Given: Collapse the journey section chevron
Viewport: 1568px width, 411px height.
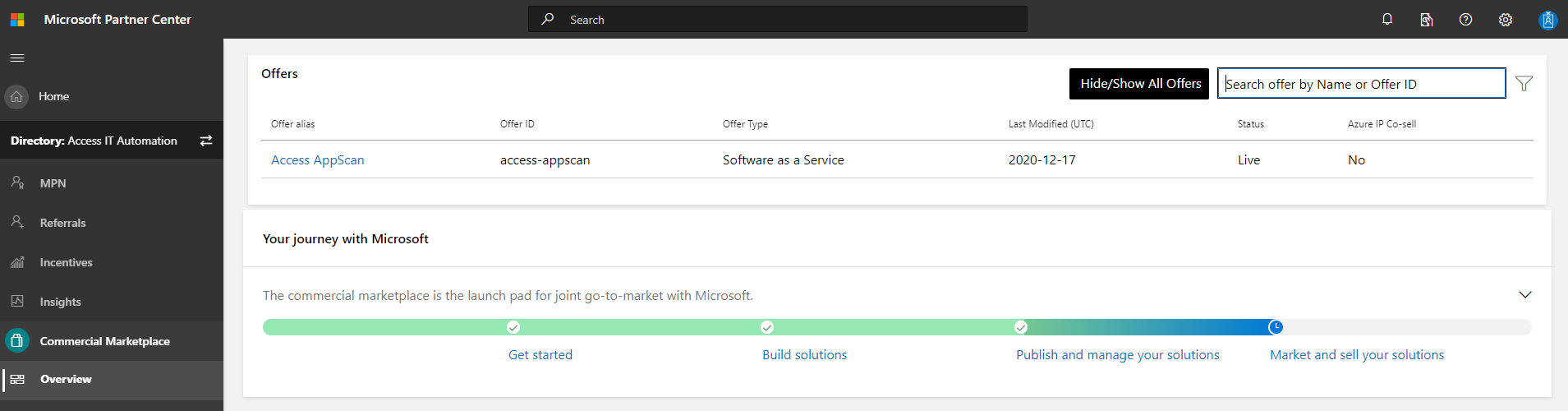Looking at the screenshot, I should point(1525,295).
